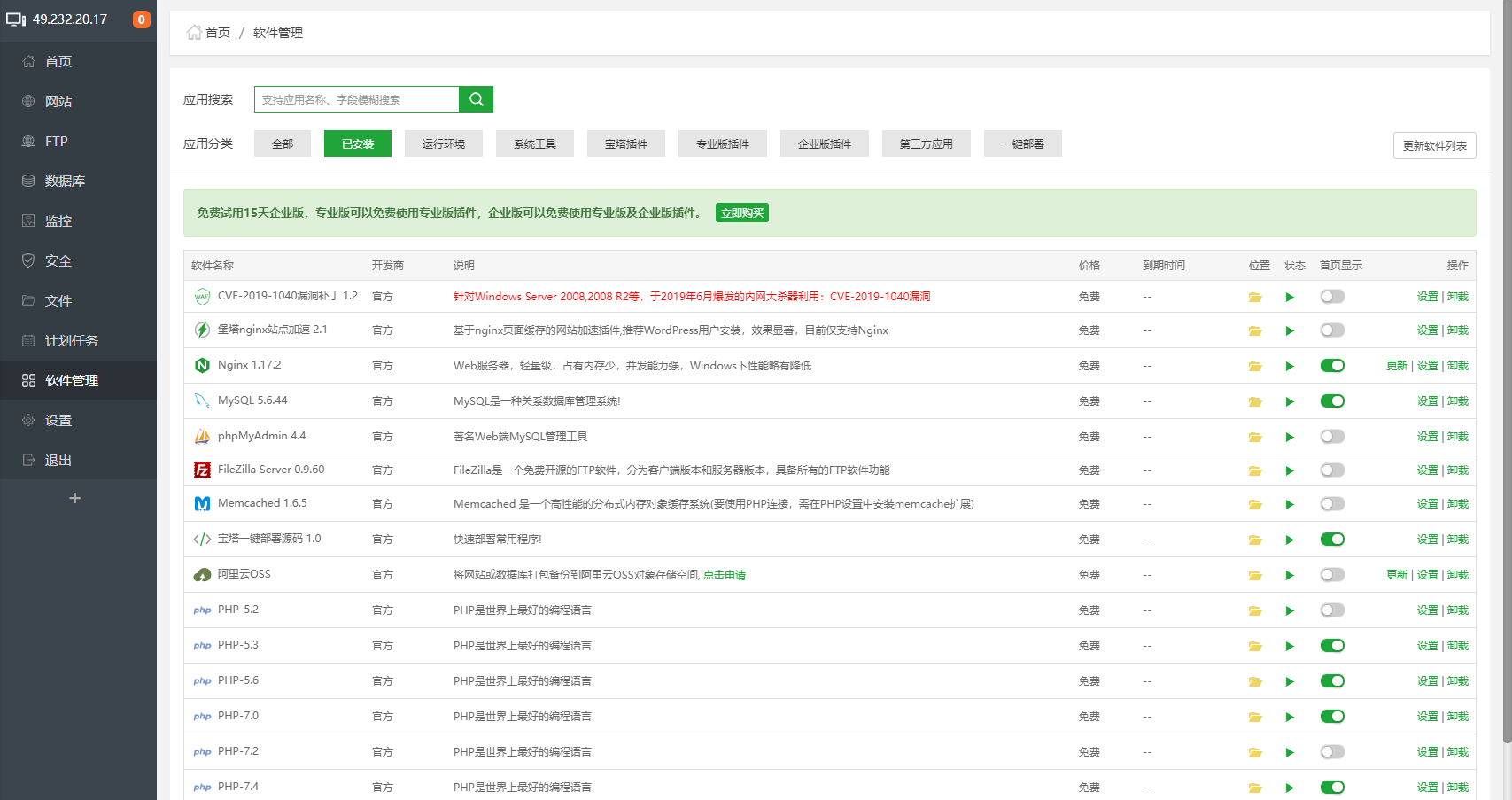This screenshot has height=800, width=1512.
Task: Open Memcached 1.6.5 folder location icon
Action: coord(1255,504)
